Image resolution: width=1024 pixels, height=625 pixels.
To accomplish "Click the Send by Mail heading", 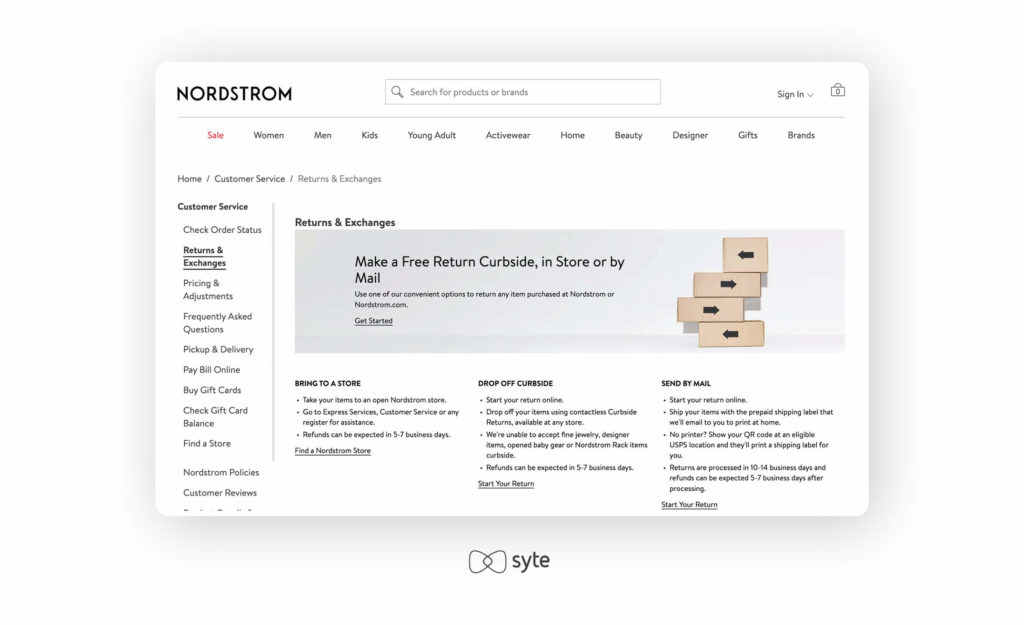I will pyautogui.click(x=686, y=383).
